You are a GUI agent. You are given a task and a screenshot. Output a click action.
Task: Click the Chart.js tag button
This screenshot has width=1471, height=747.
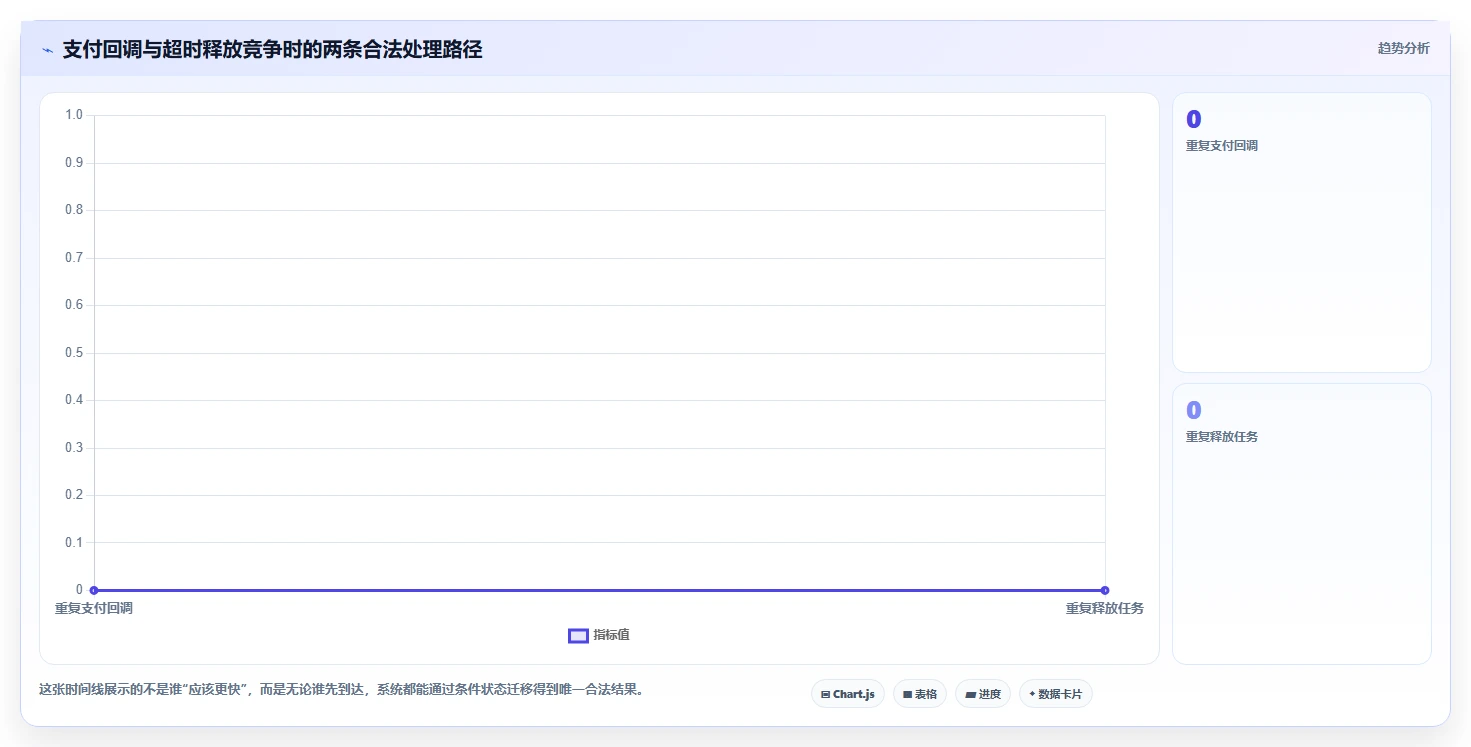[848, 694]
